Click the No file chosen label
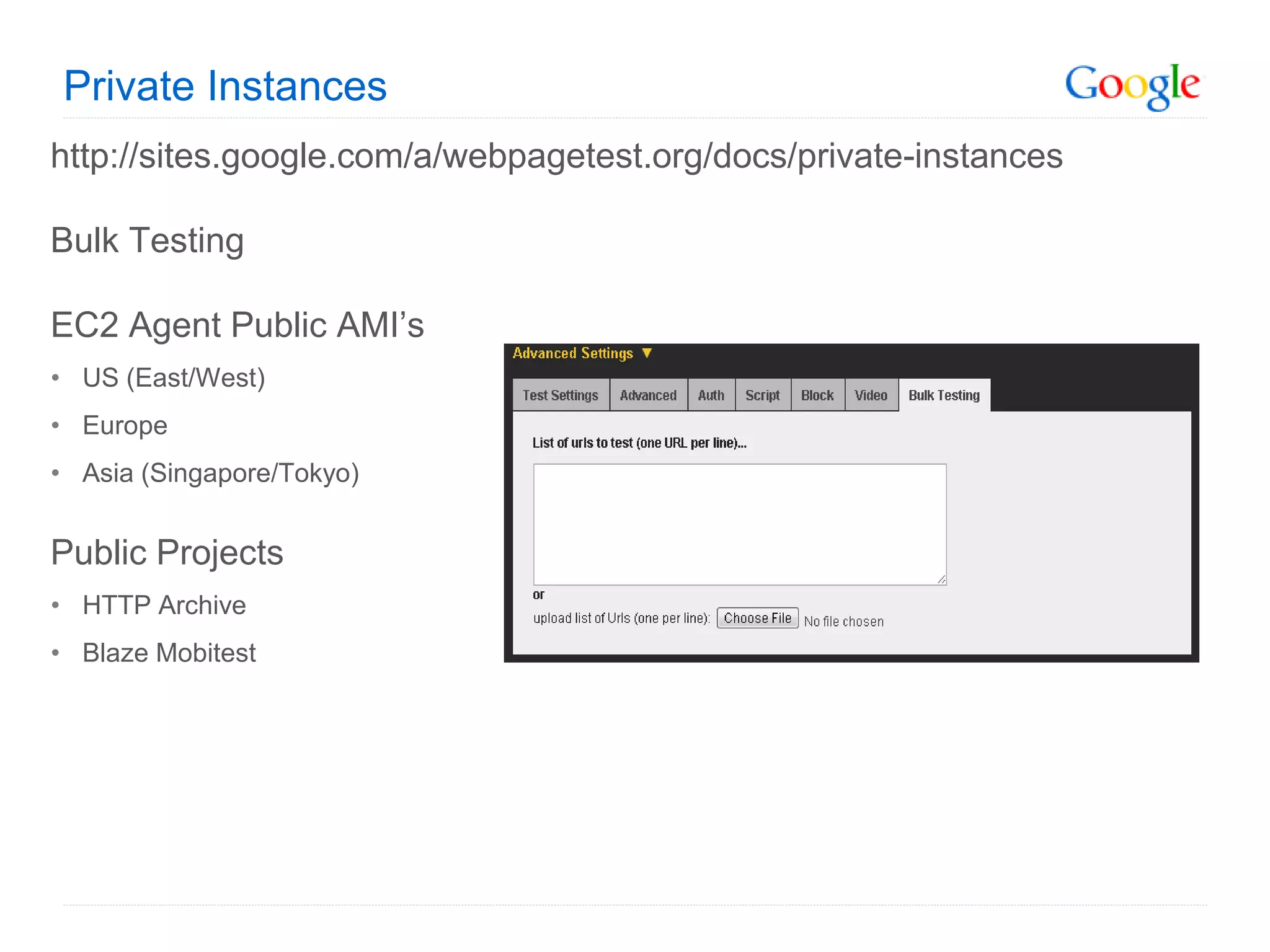1270x952 pixels. [x=843, y=621]
